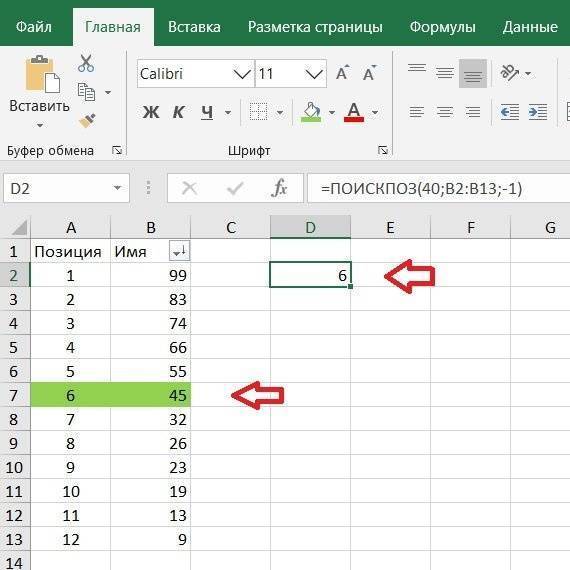Image resolution: width=570 pixels, height=570 pixels.
Task: Switch to the Главная tab
Action: pyautogui.click(x=113, y=27)
